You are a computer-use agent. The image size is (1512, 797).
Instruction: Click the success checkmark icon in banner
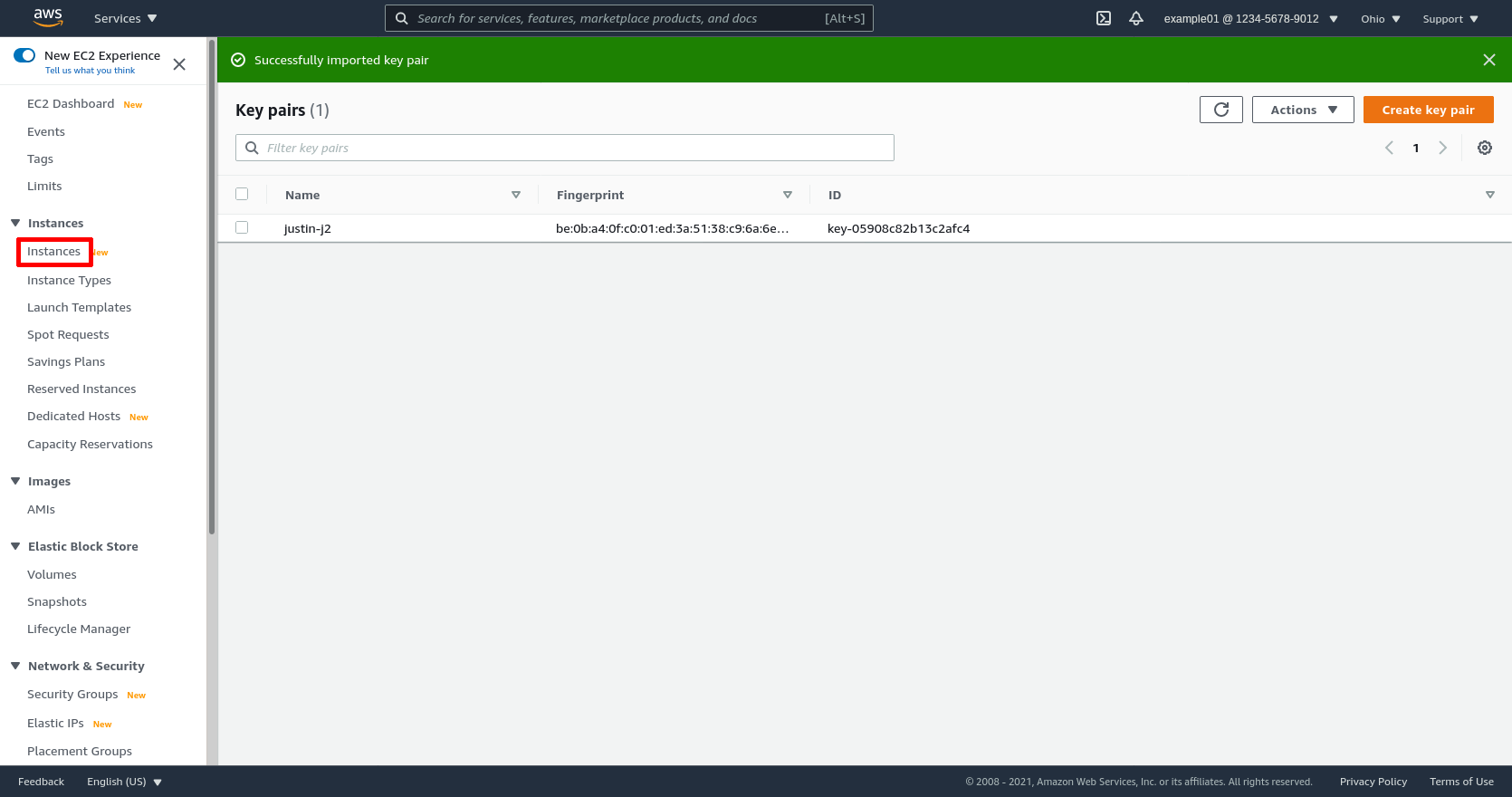238,60
